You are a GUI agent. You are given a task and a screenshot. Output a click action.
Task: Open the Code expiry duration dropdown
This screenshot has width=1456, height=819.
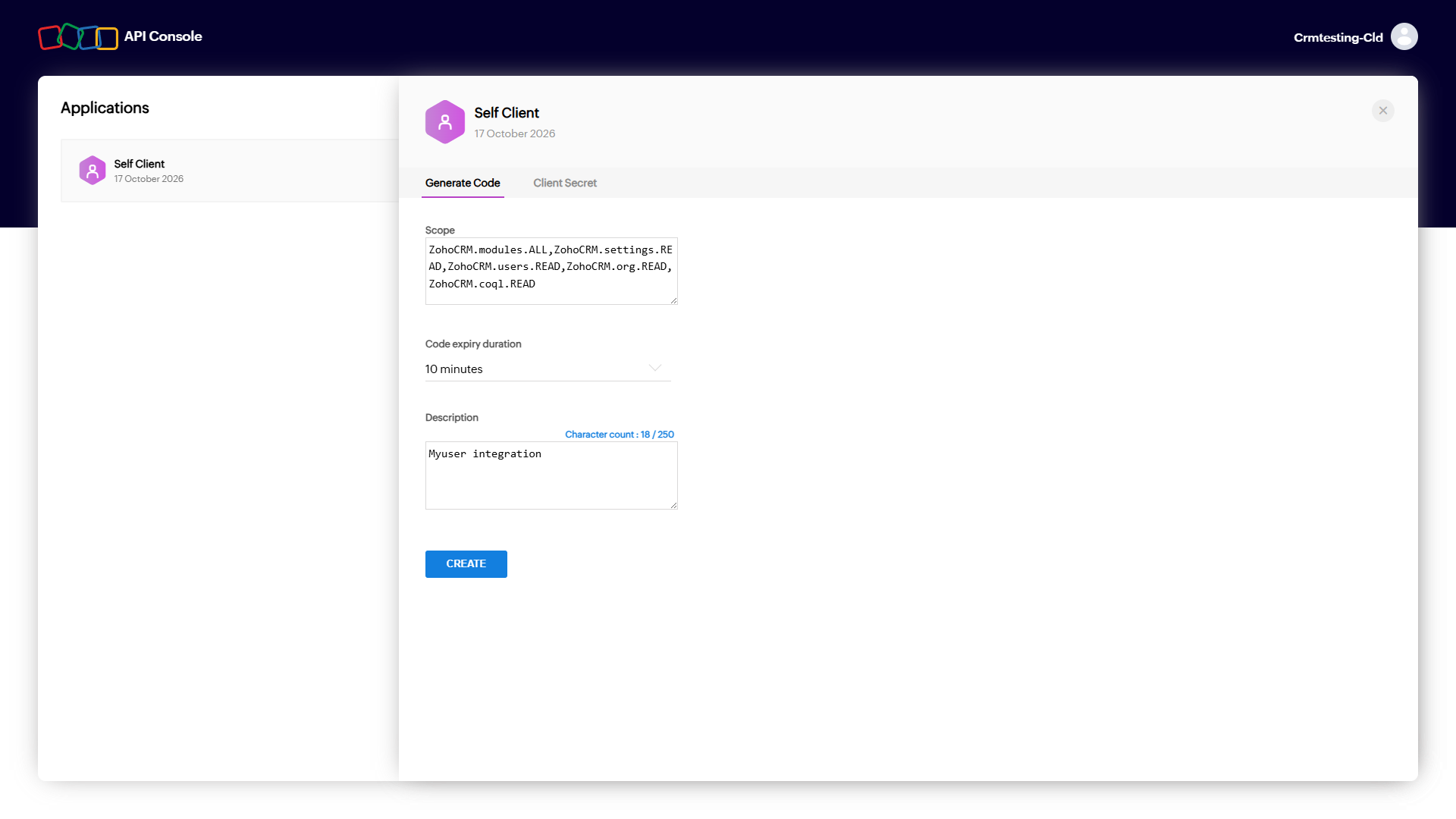click(548, 369)
